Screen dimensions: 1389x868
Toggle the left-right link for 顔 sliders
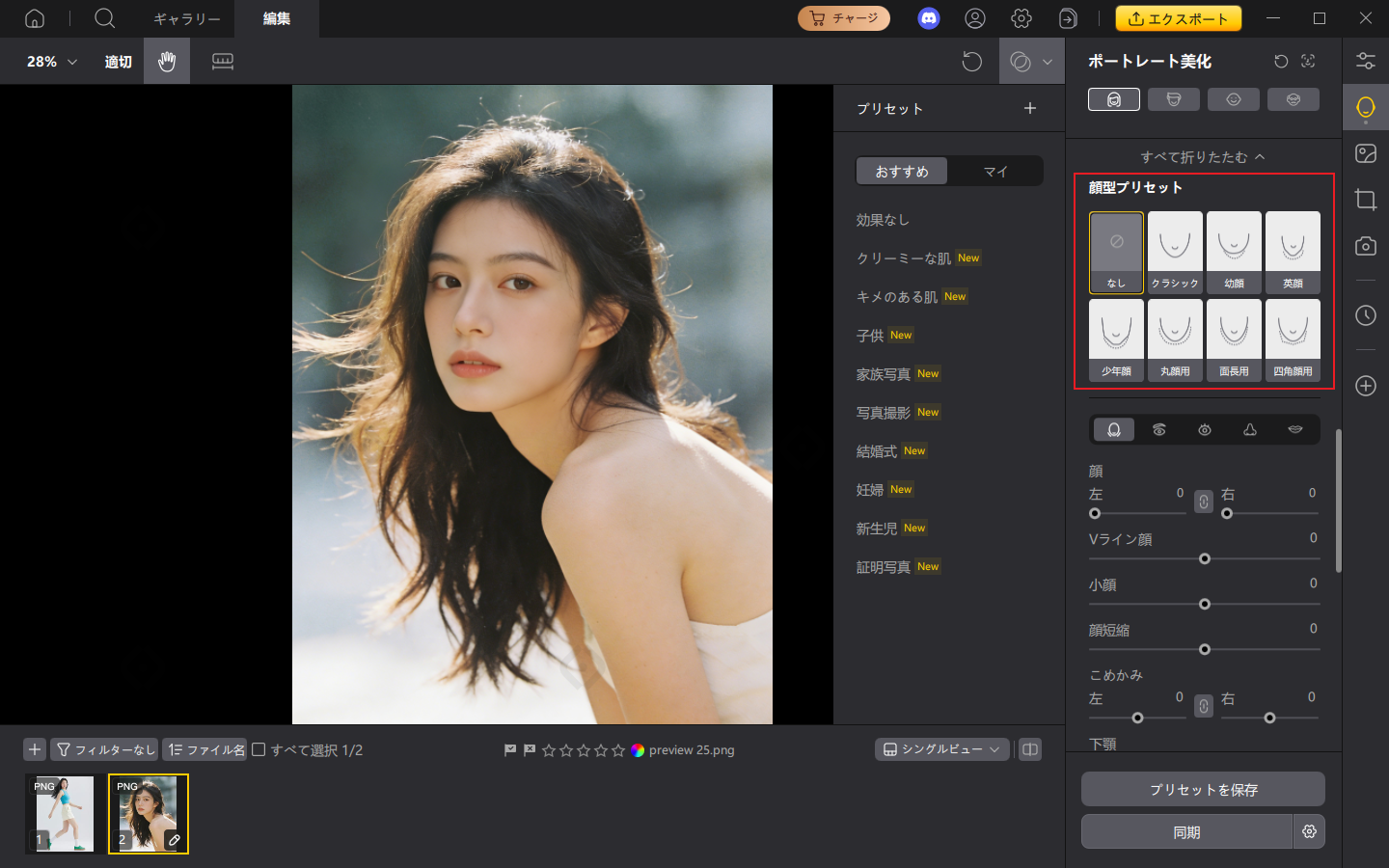click(1203, 502)
